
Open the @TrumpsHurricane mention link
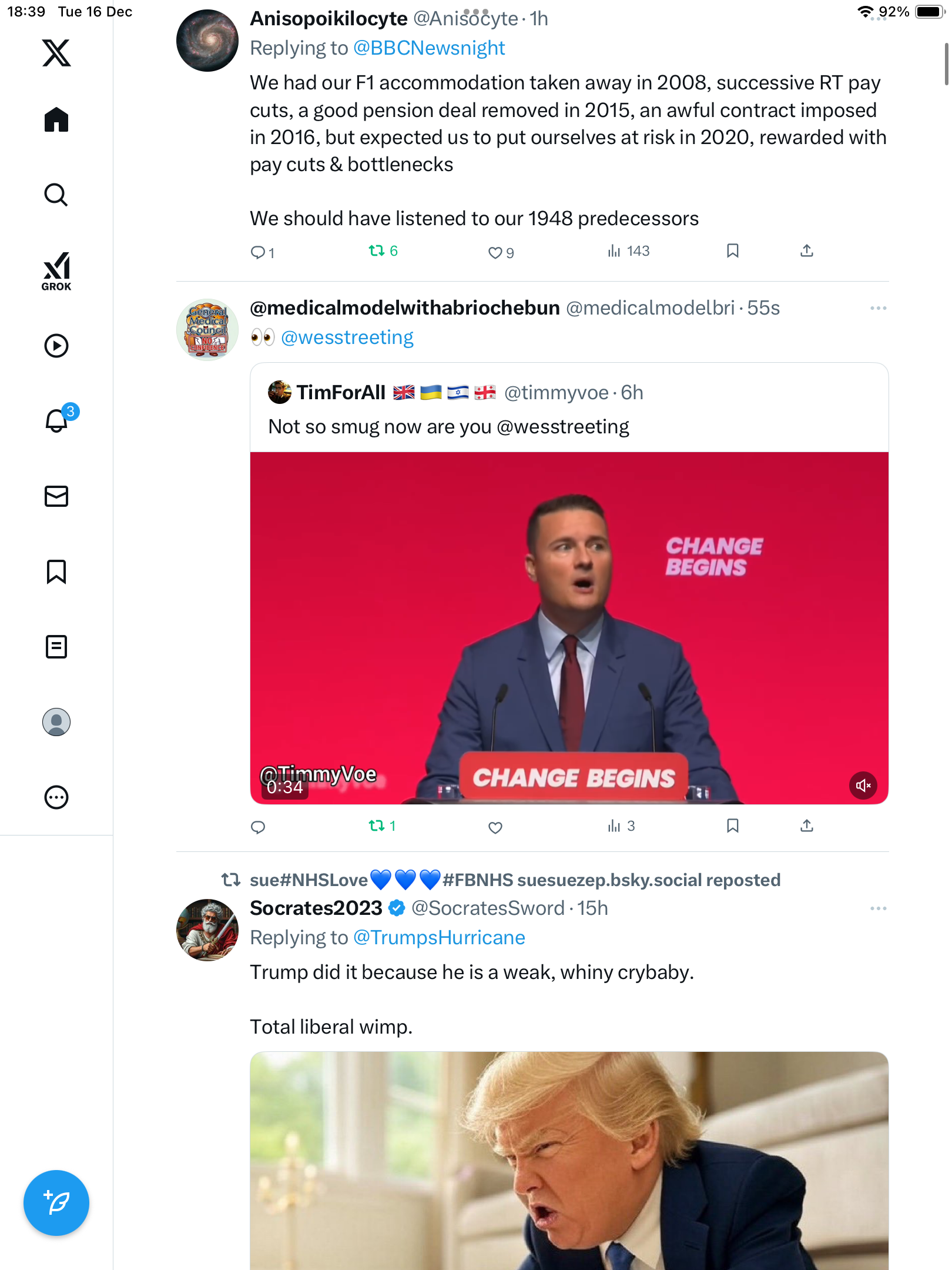tap(439, 938)
